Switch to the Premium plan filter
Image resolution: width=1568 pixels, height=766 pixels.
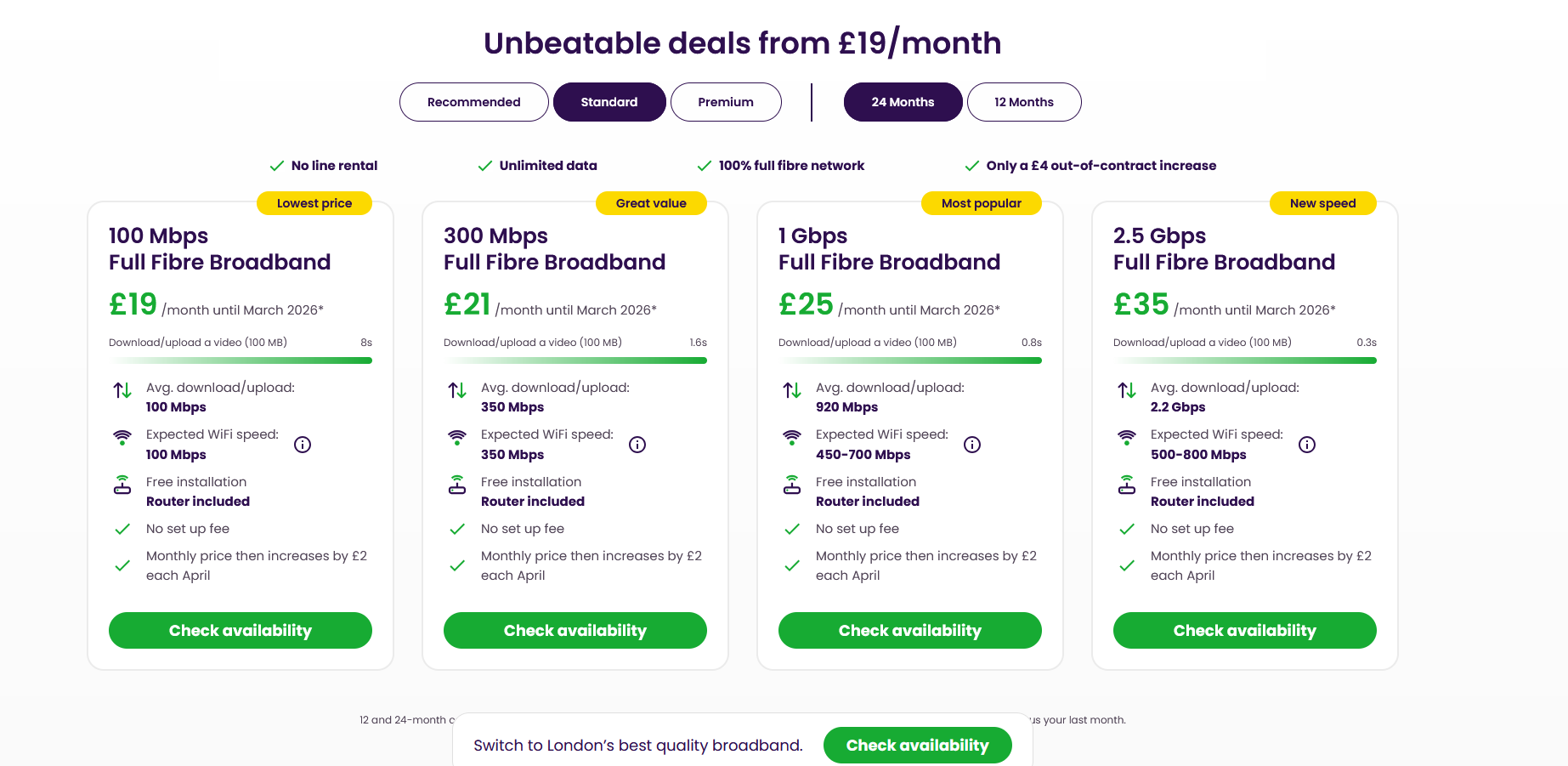pos(725,102)
